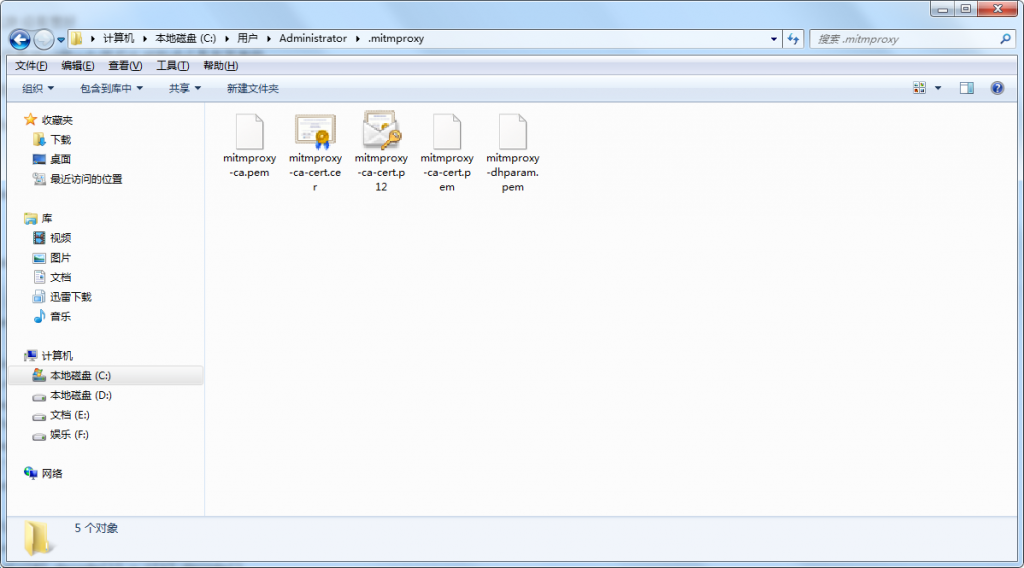Open 桌面 in the sidebar
Image resolution: width=1024 pixels, height=568 pixels.
tap(52, 159)
